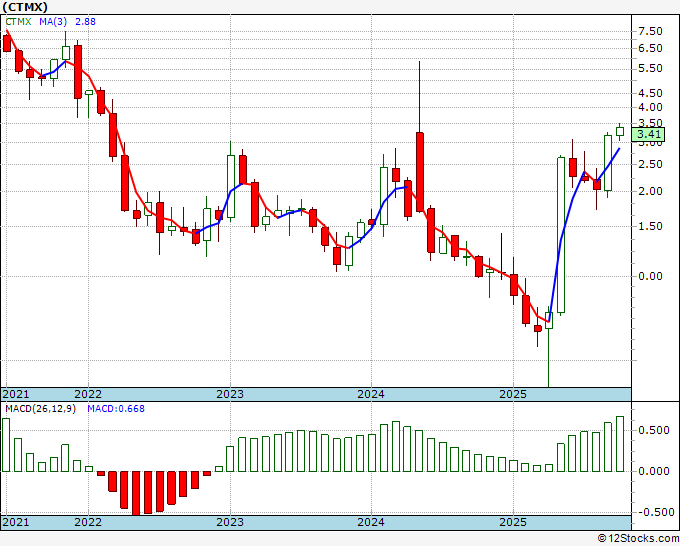Click the current price tag 3.41
The height and width of the screenshot is (546, 680).
pos(648,134)
